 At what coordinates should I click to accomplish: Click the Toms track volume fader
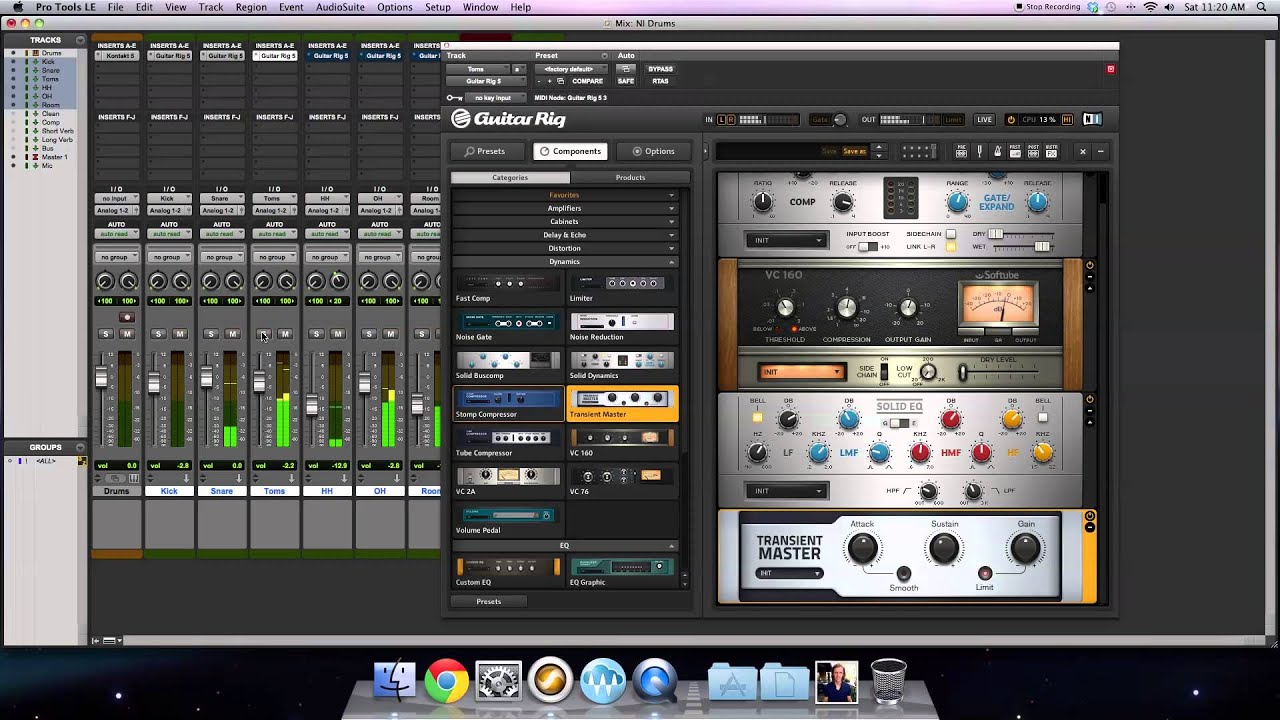258,380
